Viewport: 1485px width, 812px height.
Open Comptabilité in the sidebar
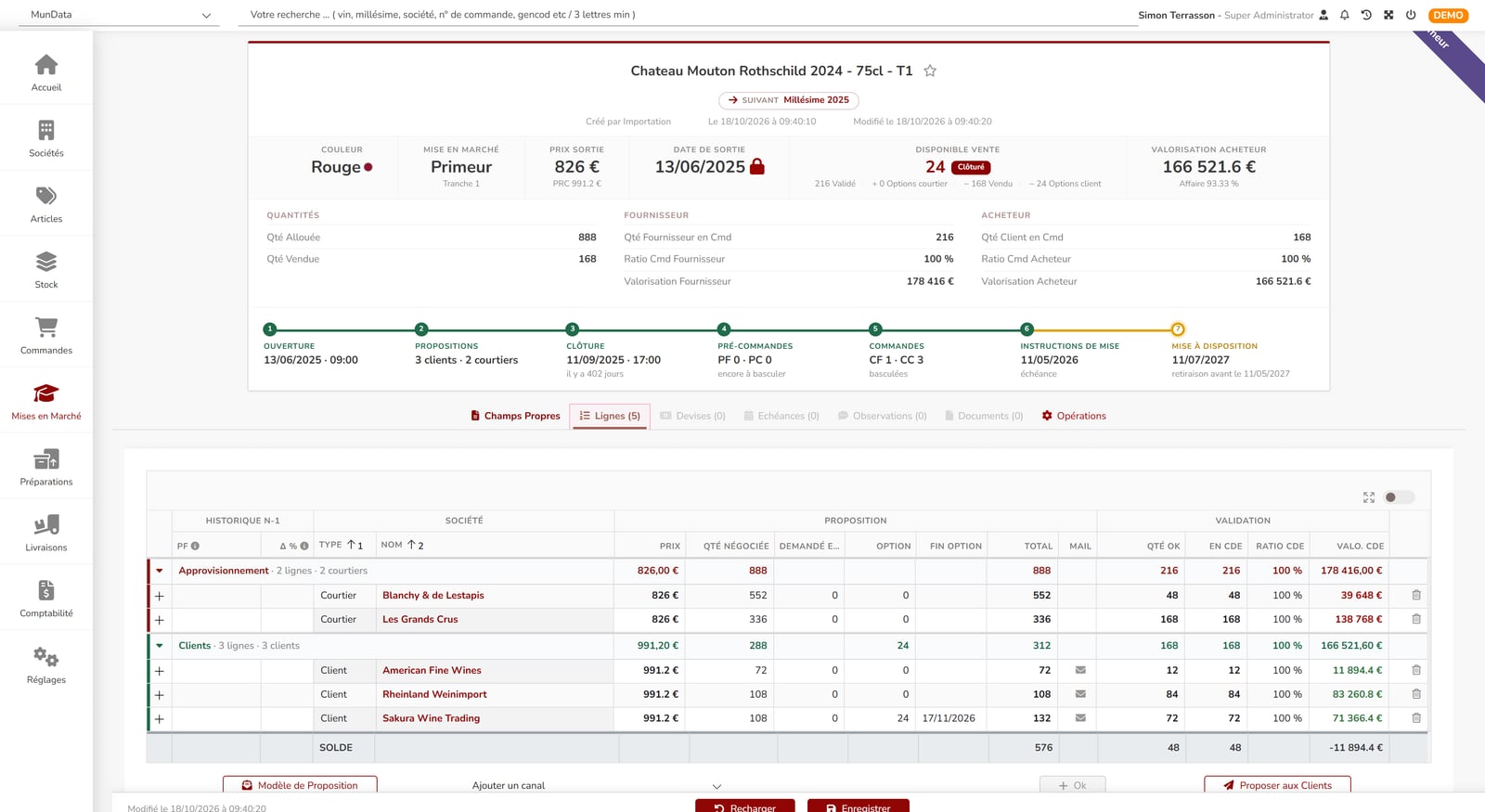coord(46,599)
